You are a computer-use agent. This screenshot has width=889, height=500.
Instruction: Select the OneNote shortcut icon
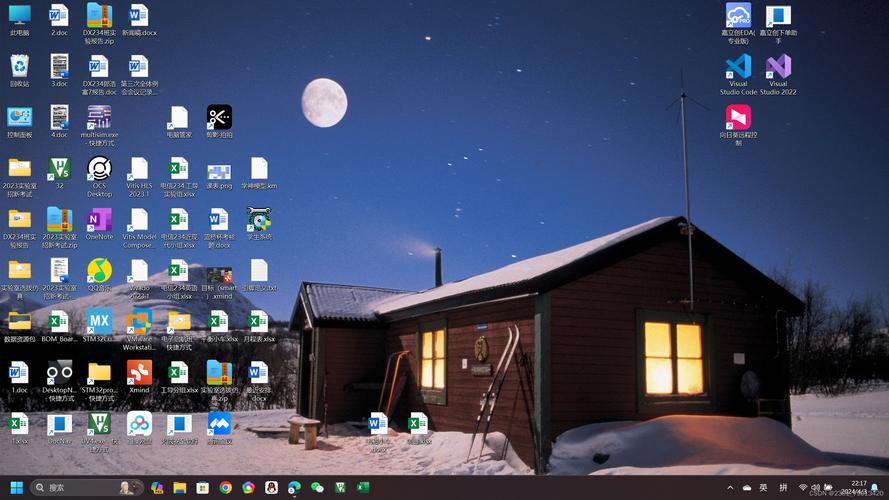pos(99,224)
